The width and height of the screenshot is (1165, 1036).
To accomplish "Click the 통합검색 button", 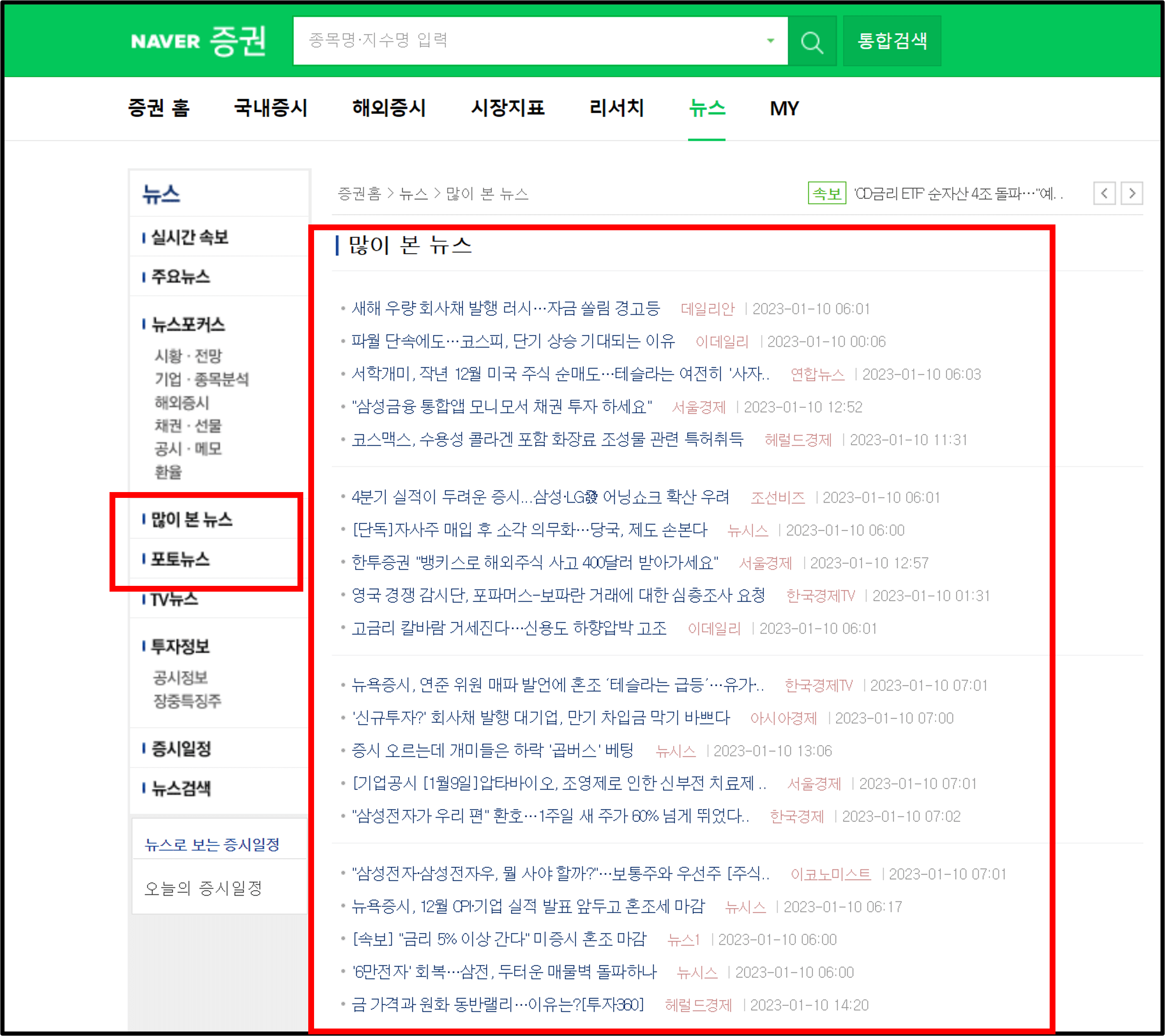I will [892, 41].
